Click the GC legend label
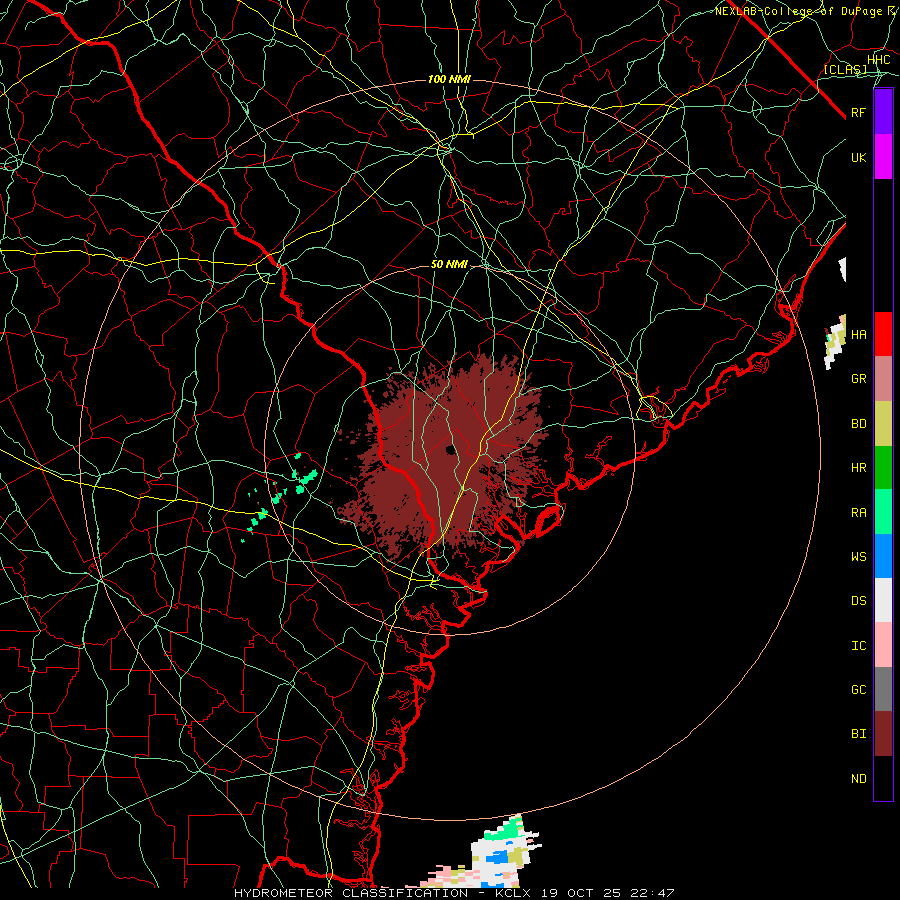900x900 pixels. tap(858, 690)
